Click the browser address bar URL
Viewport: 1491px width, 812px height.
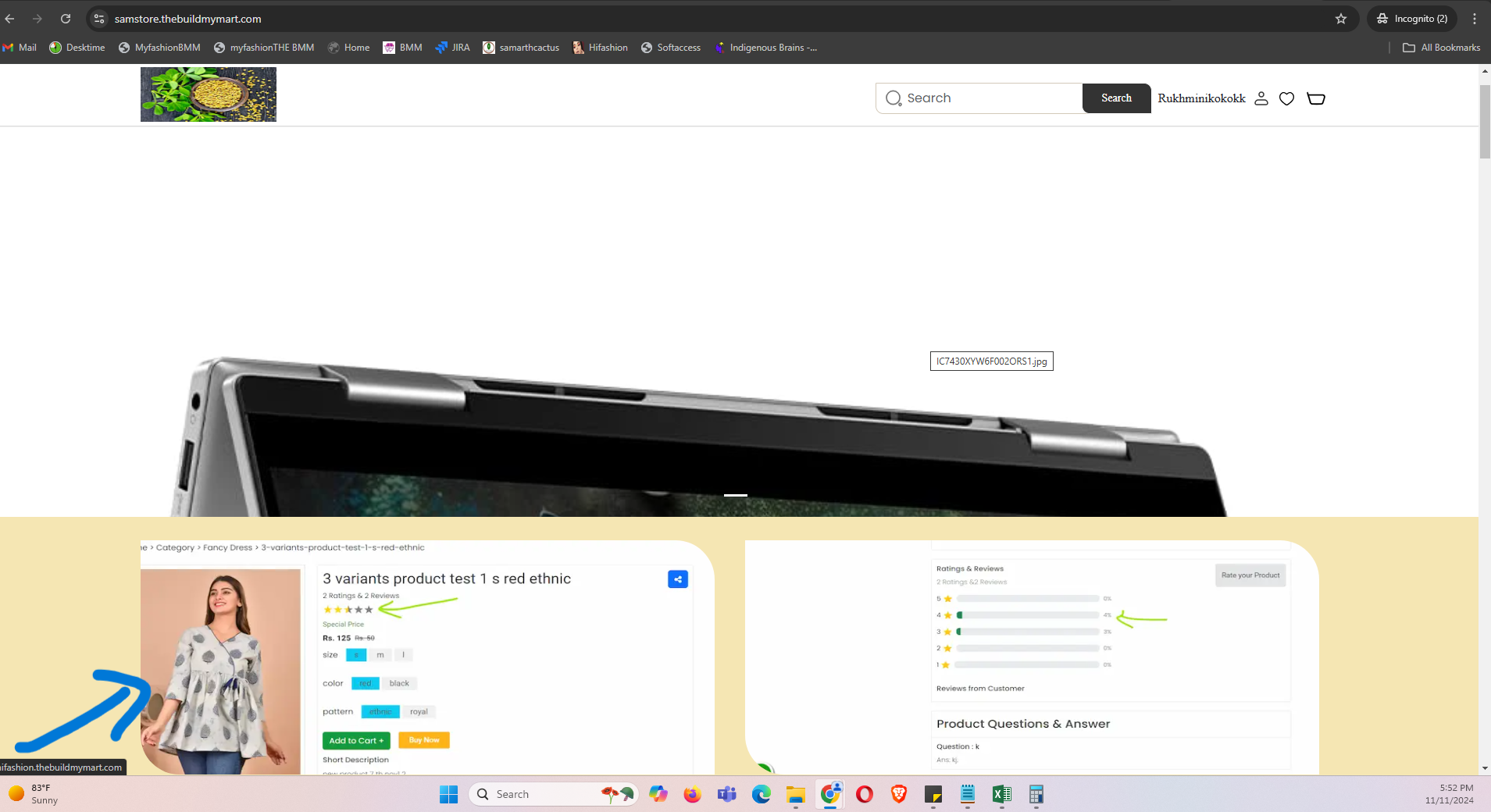click(188, 19)
